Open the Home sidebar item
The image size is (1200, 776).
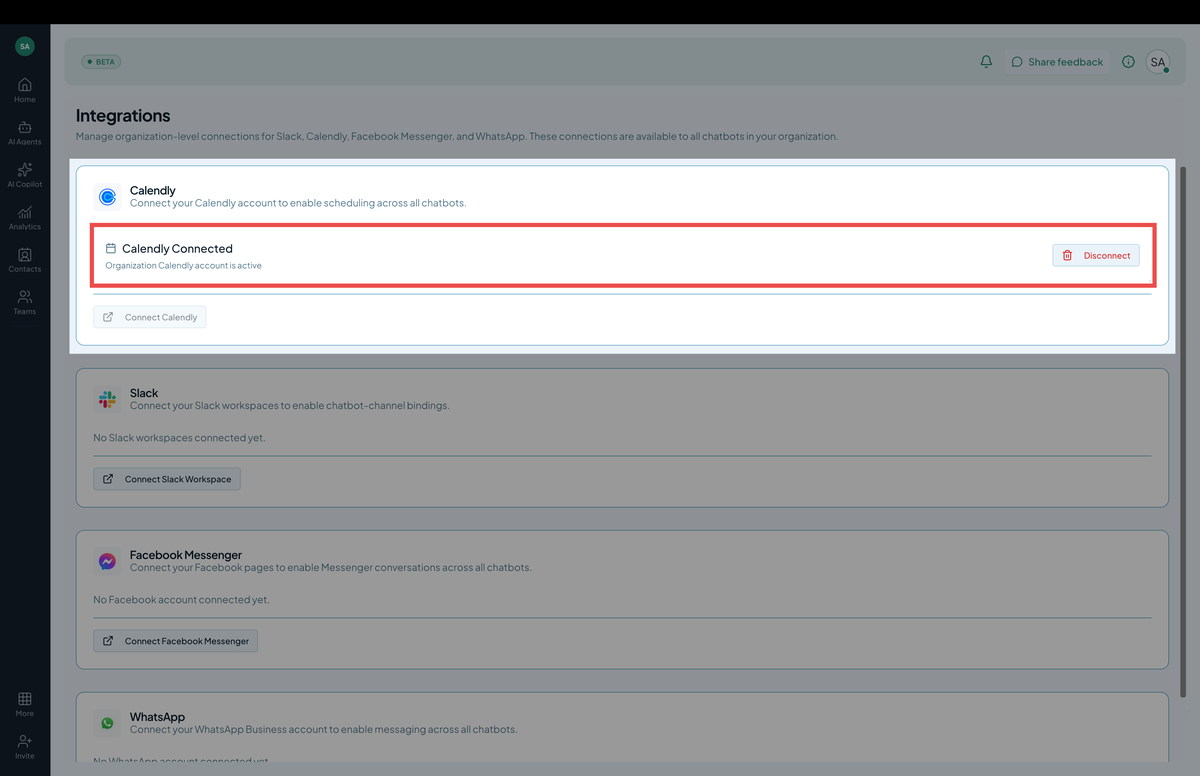coord(25,90)
